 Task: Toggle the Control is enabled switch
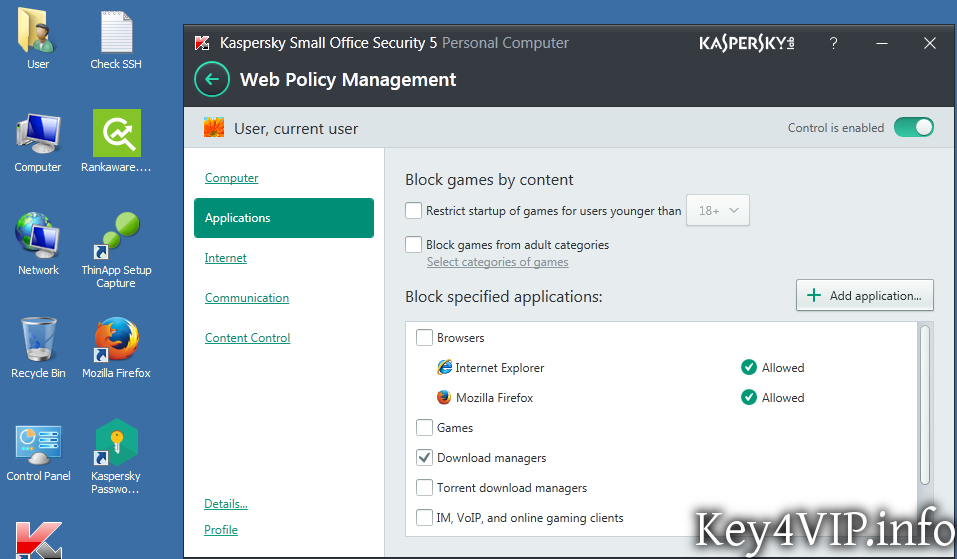click(x=914, y=128)
